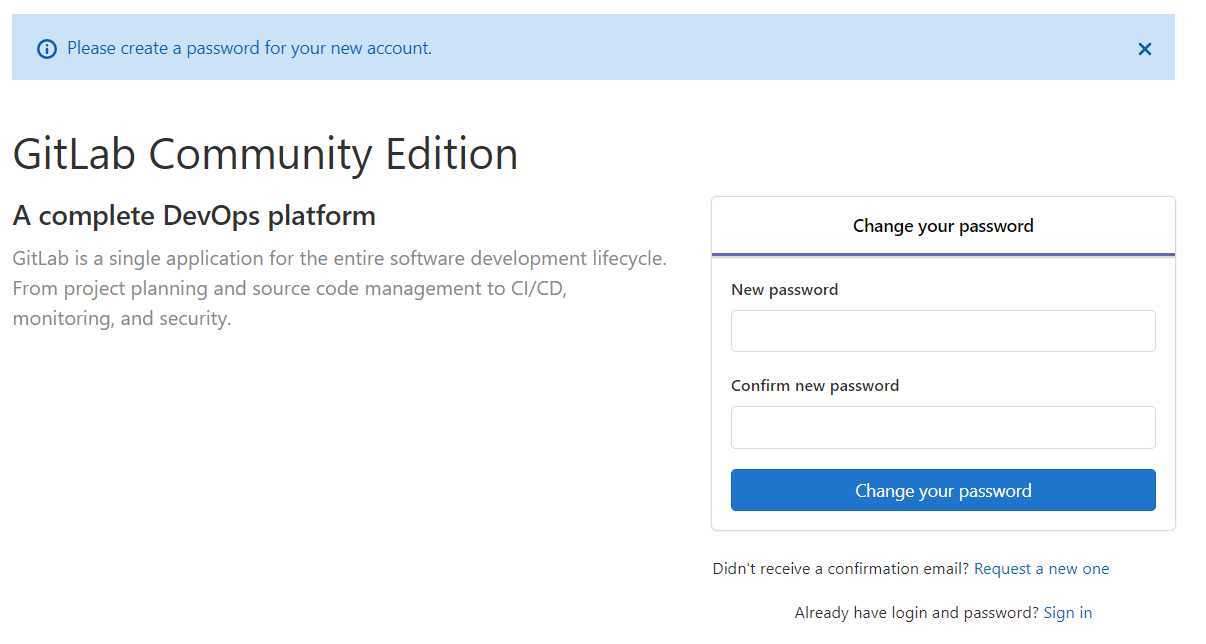Follow the Sign in link
Viewport: 1206px width, 644px height.
tap(1067, 613)
